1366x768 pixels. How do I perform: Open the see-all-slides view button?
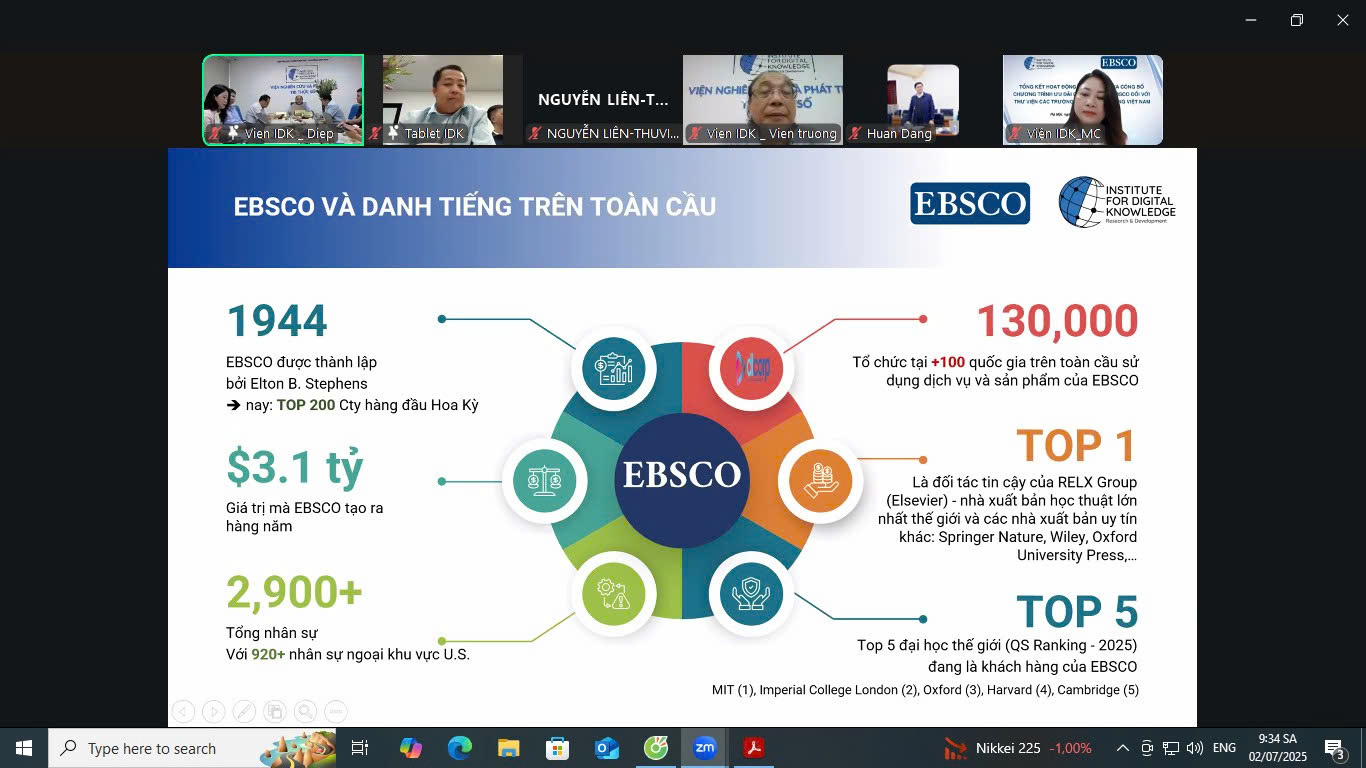(x=275, y=711)
